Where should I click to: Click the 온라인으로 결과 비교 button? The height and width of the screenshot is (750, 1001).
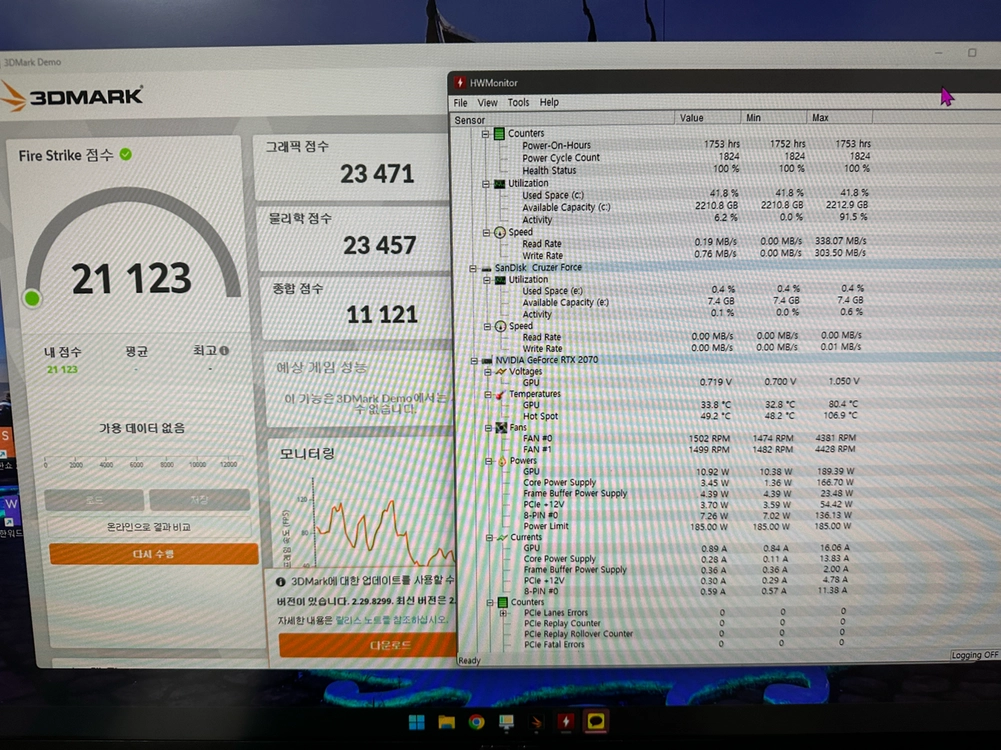pyautogui.click(x=148, y=527)
